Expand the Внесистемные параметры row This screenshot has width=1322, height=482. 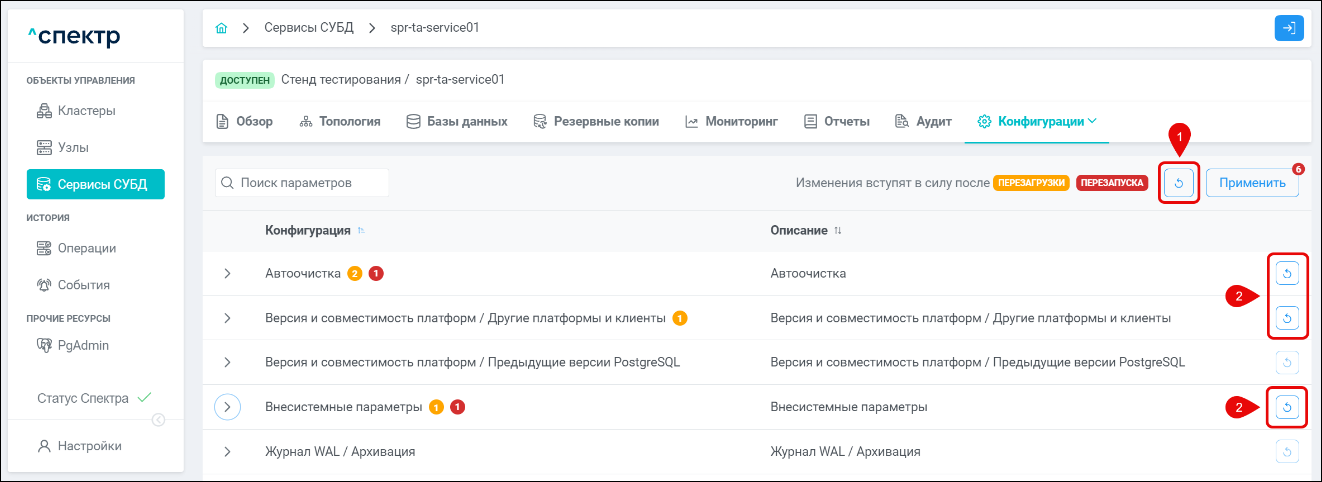pyautogui.click(x=228, y=407)
